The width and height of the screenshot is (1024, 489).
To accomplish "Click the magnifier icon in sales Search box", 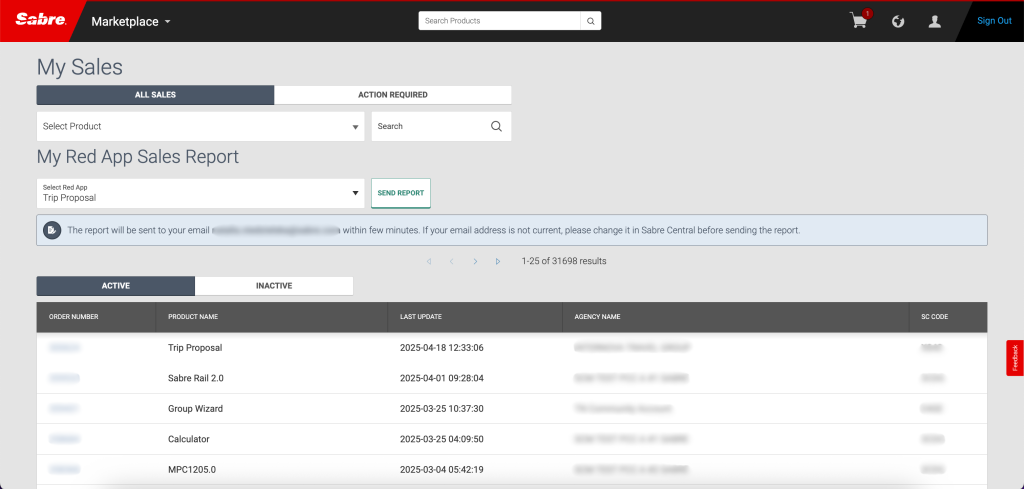I will (x=496, y=126).
